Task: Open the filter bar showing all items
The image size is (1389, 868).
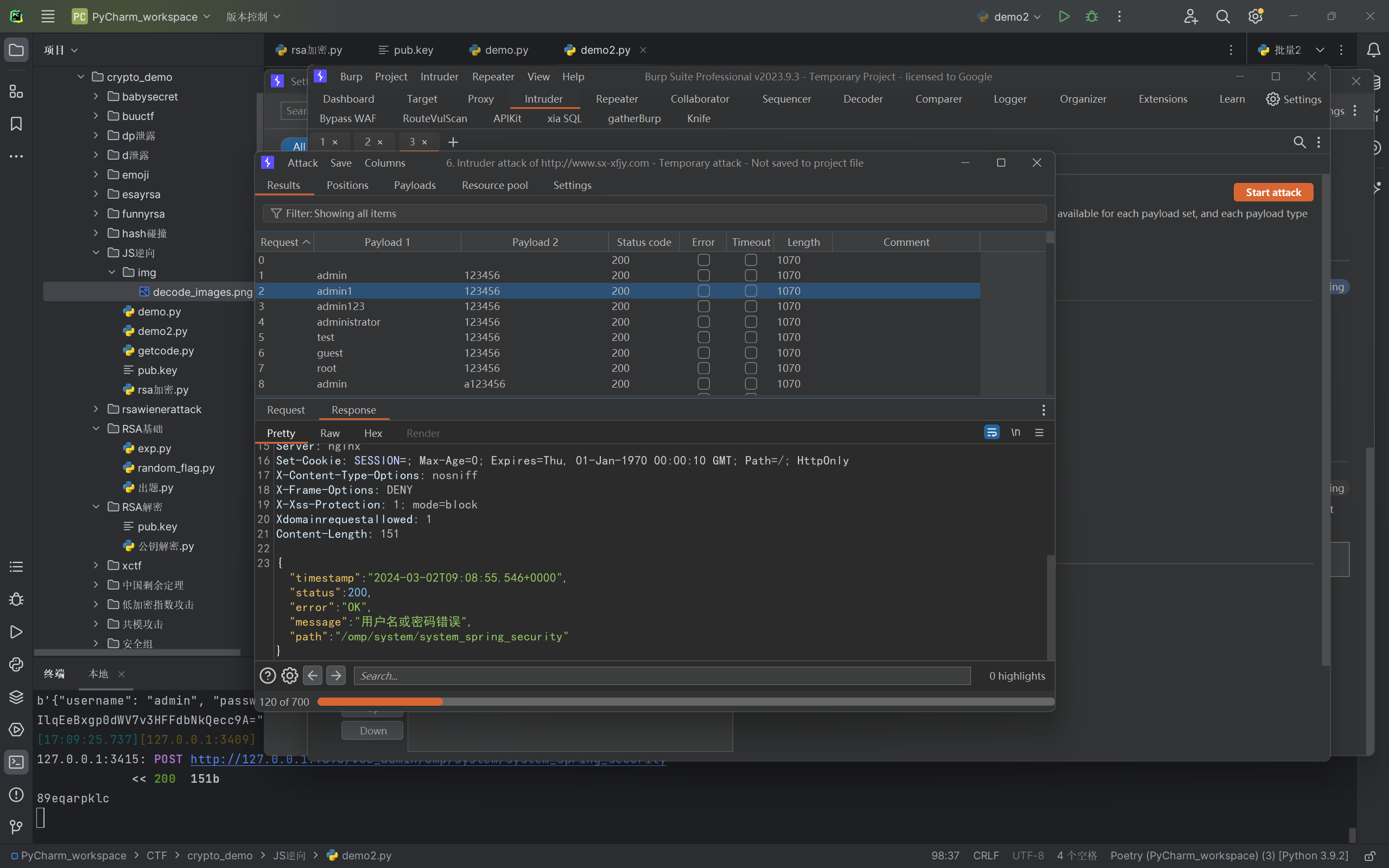Action: pyautogui.click(x=654, y=213)
